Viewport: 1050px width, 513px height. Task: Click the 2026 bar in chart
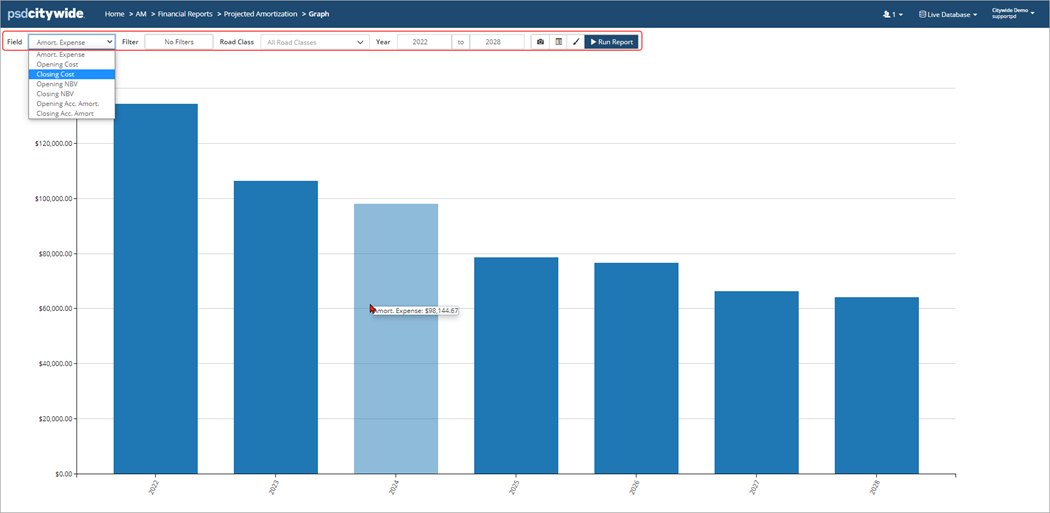tap(636, 368)
